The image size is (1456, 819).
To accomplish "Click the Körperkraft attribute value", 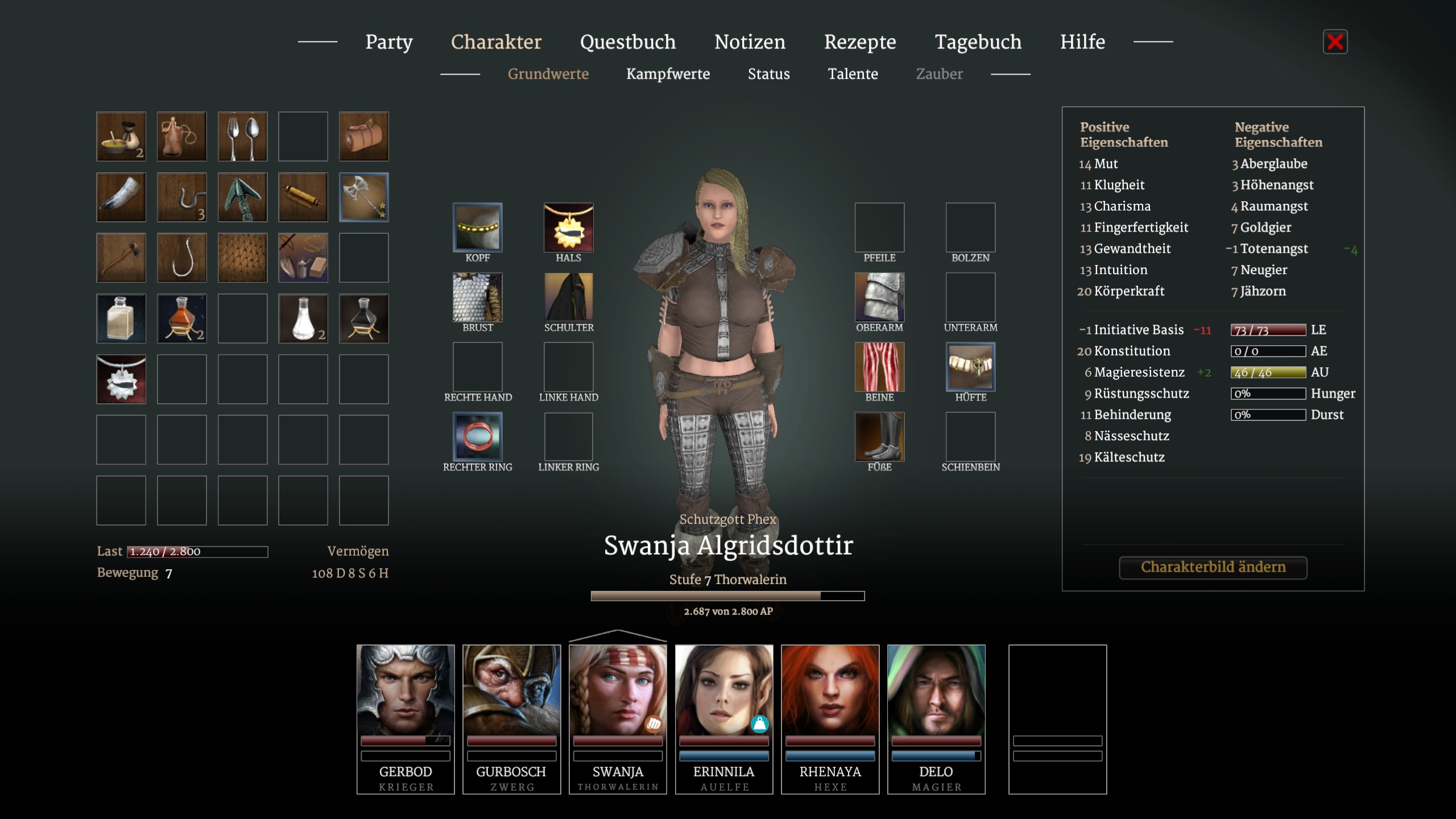I will pyautogui.click(x=1120, y=291).
